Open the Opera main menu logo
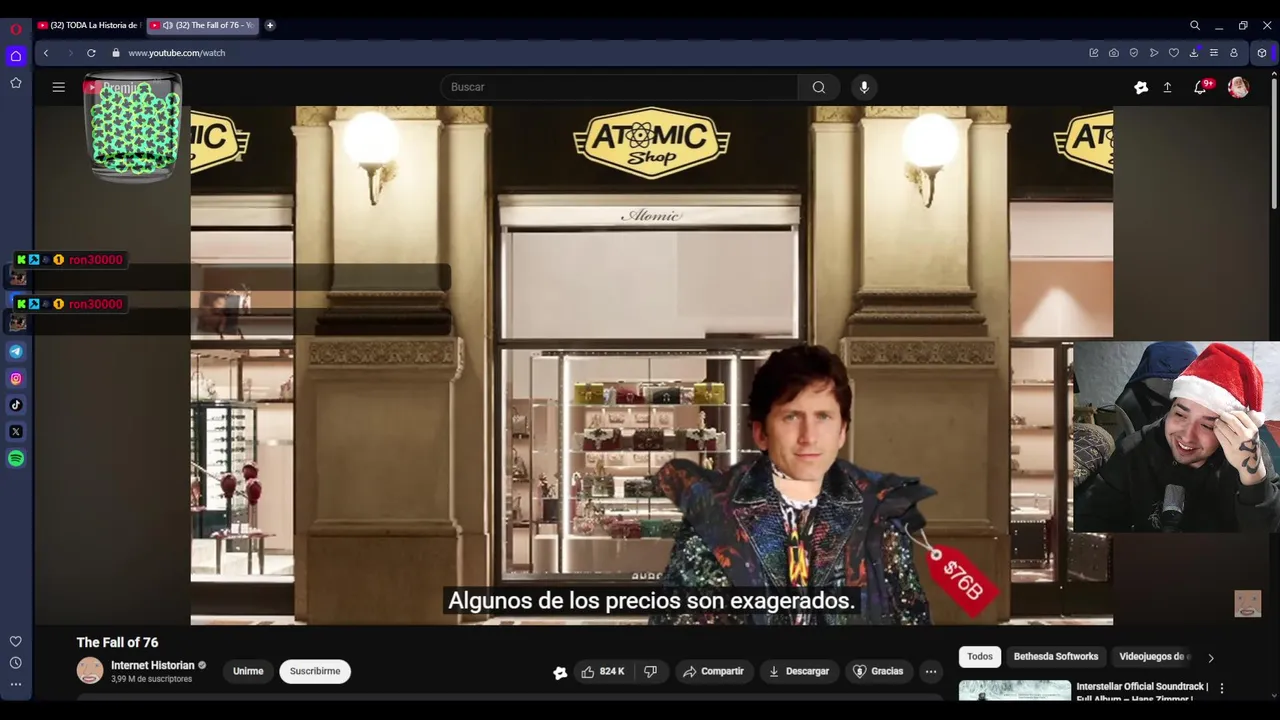Screen dimensions: 1280x720 pyautogui.click(x=15, y=29)
